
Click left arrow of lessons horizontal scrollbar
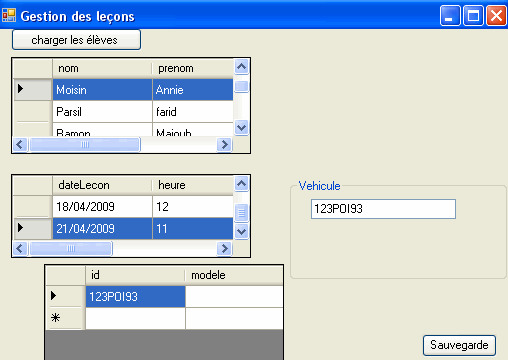pos(20,248)
